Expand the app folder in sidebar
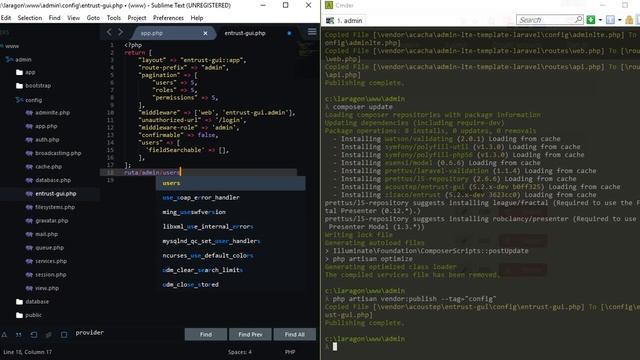 click(26, 72)
